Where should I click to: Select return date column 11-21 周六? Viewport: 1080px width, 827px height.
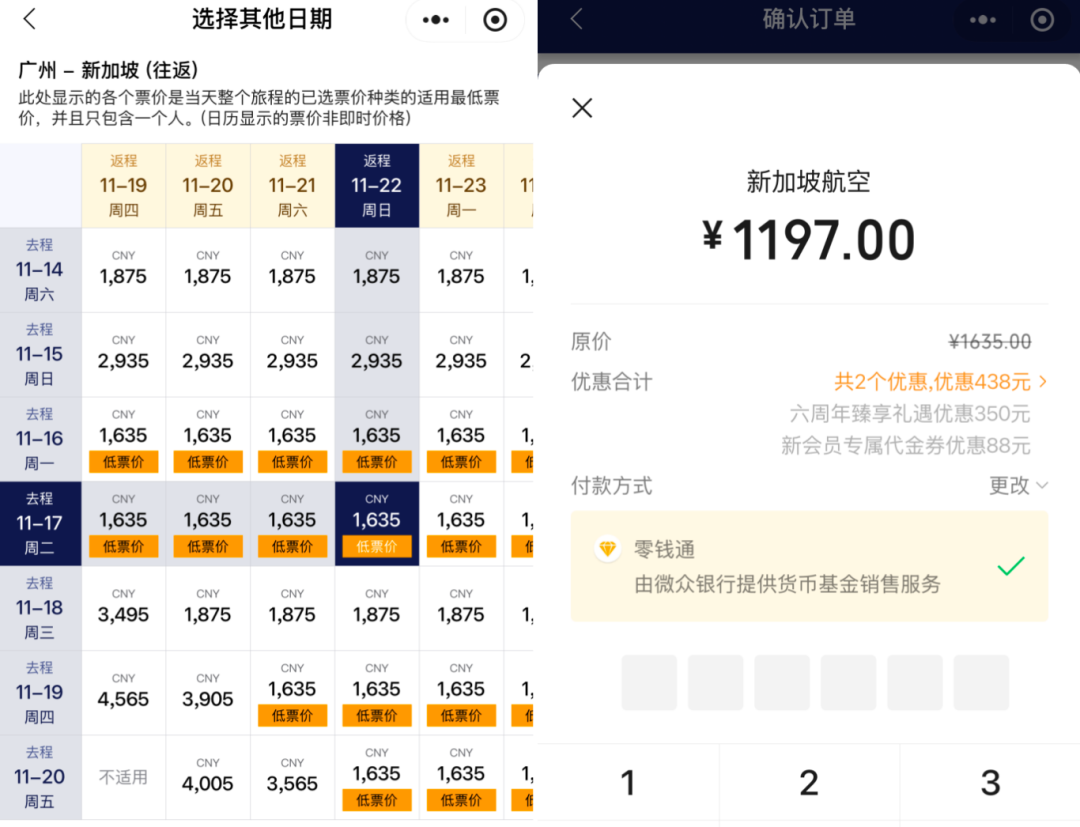[x=292, y=185]
